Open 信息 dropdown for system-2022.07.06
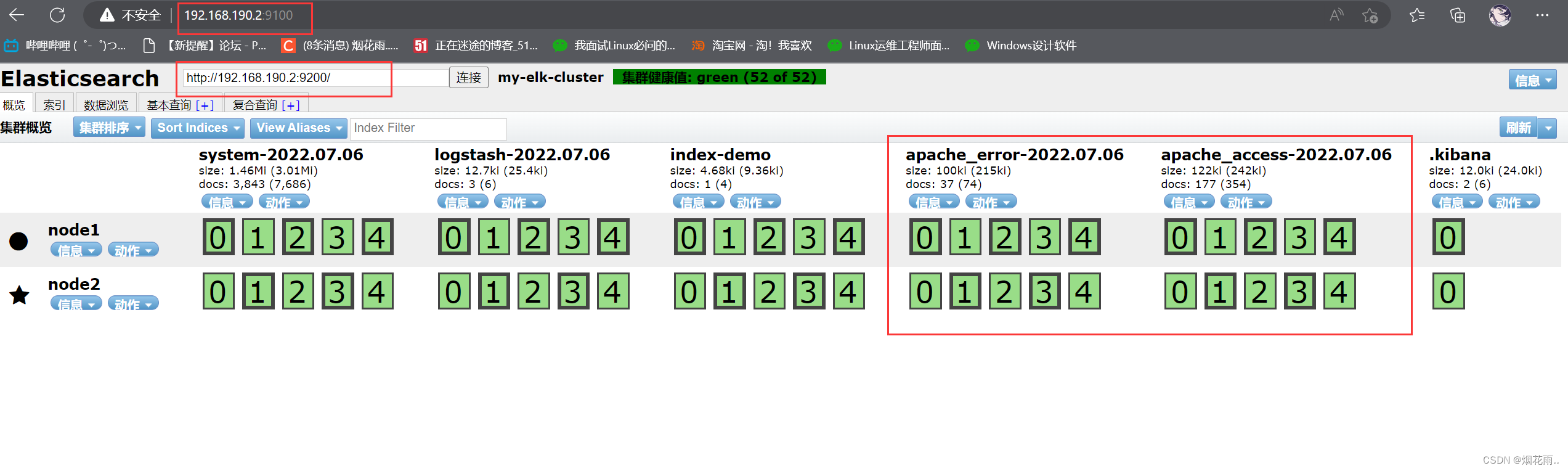This screenshot has height=471, width=1568. pyautogui.click(x=227, y=202)
